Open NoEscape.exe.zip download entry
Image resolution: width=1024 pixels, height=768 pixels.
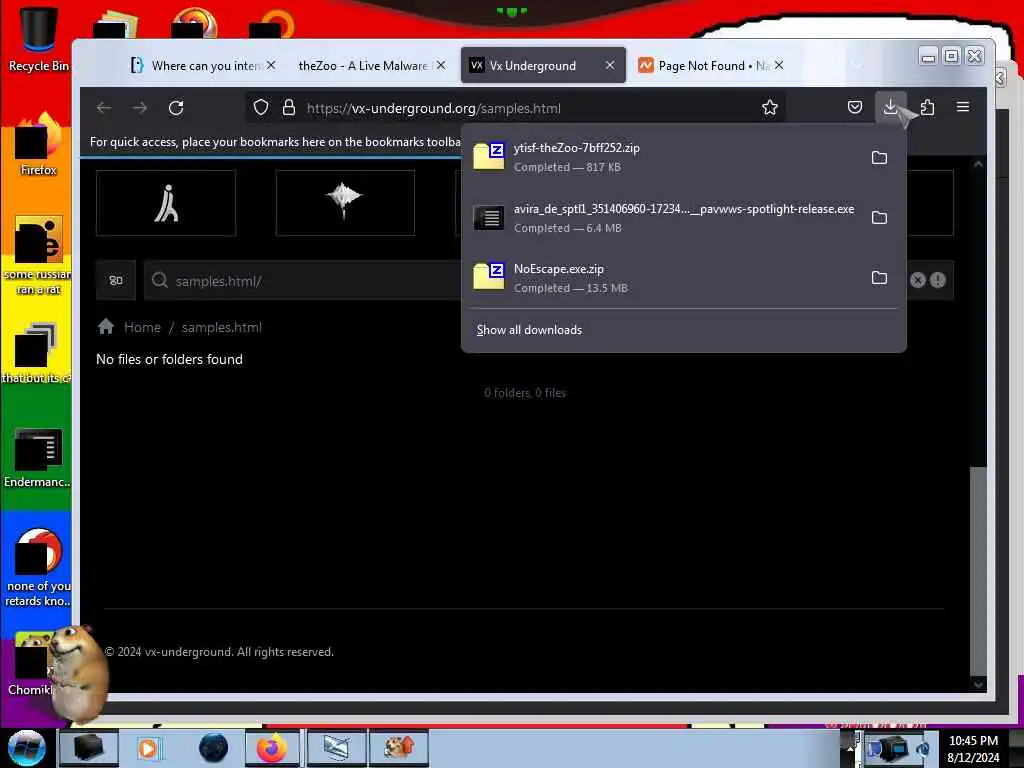point(664,278)
